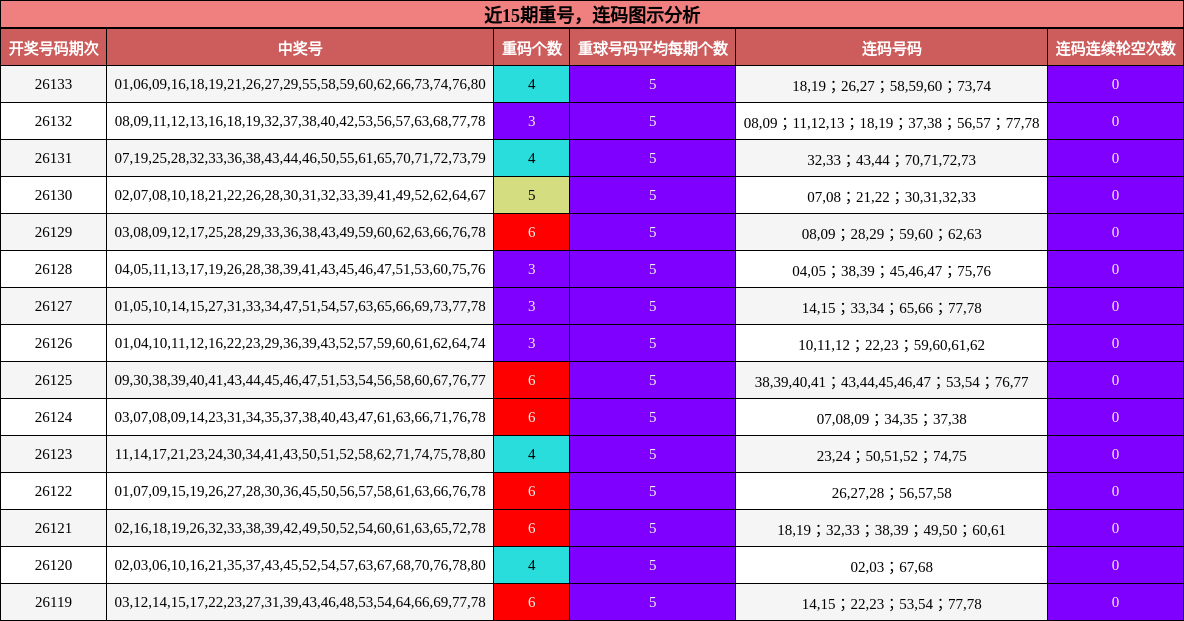Click winning numbers starting 03,07,08,09 for 26124

300,417
